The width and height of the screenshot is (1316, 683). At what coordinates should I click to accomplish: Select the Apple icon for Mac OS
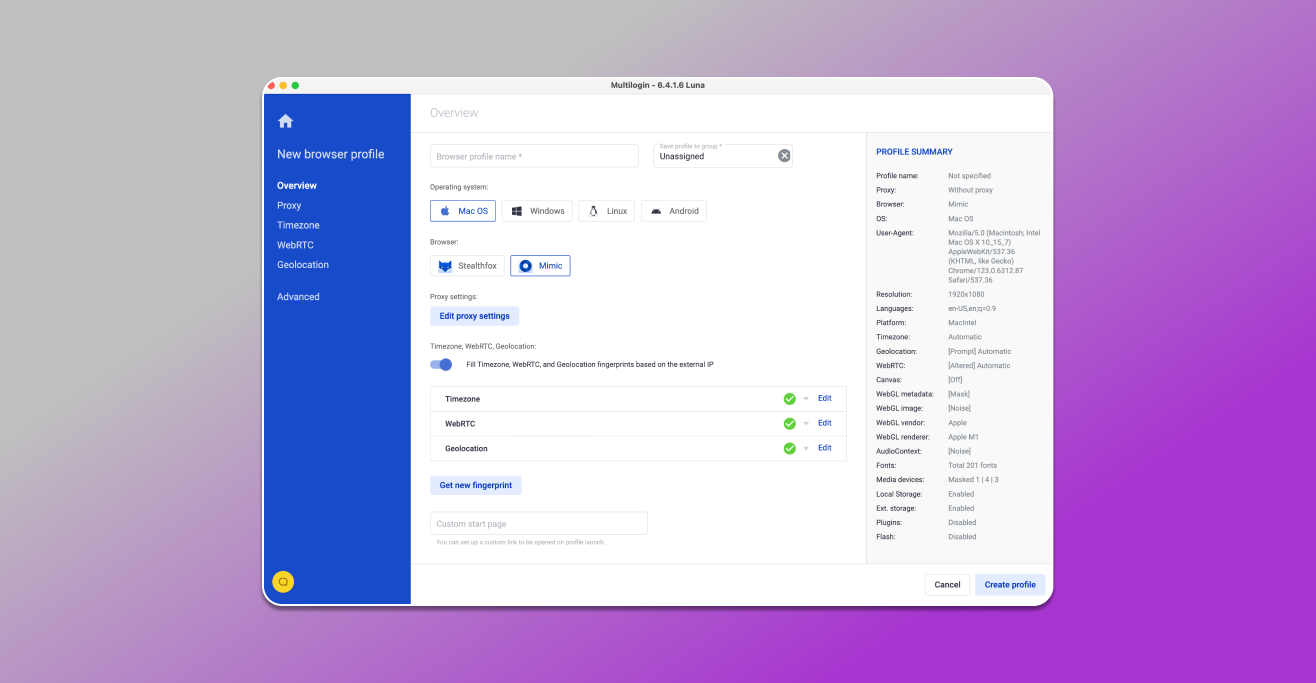click(x=444, y=210)
